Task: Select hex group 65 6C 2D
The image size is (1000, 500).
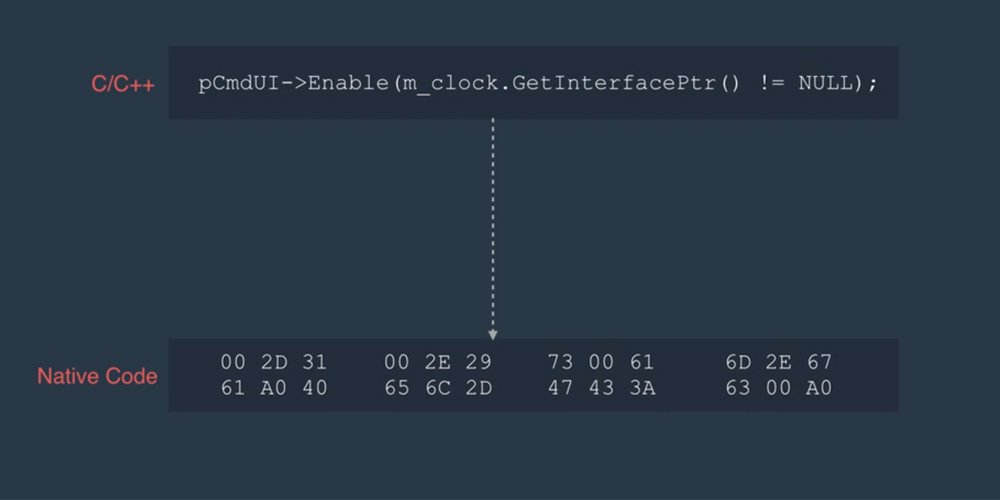Action: point(438,388)
